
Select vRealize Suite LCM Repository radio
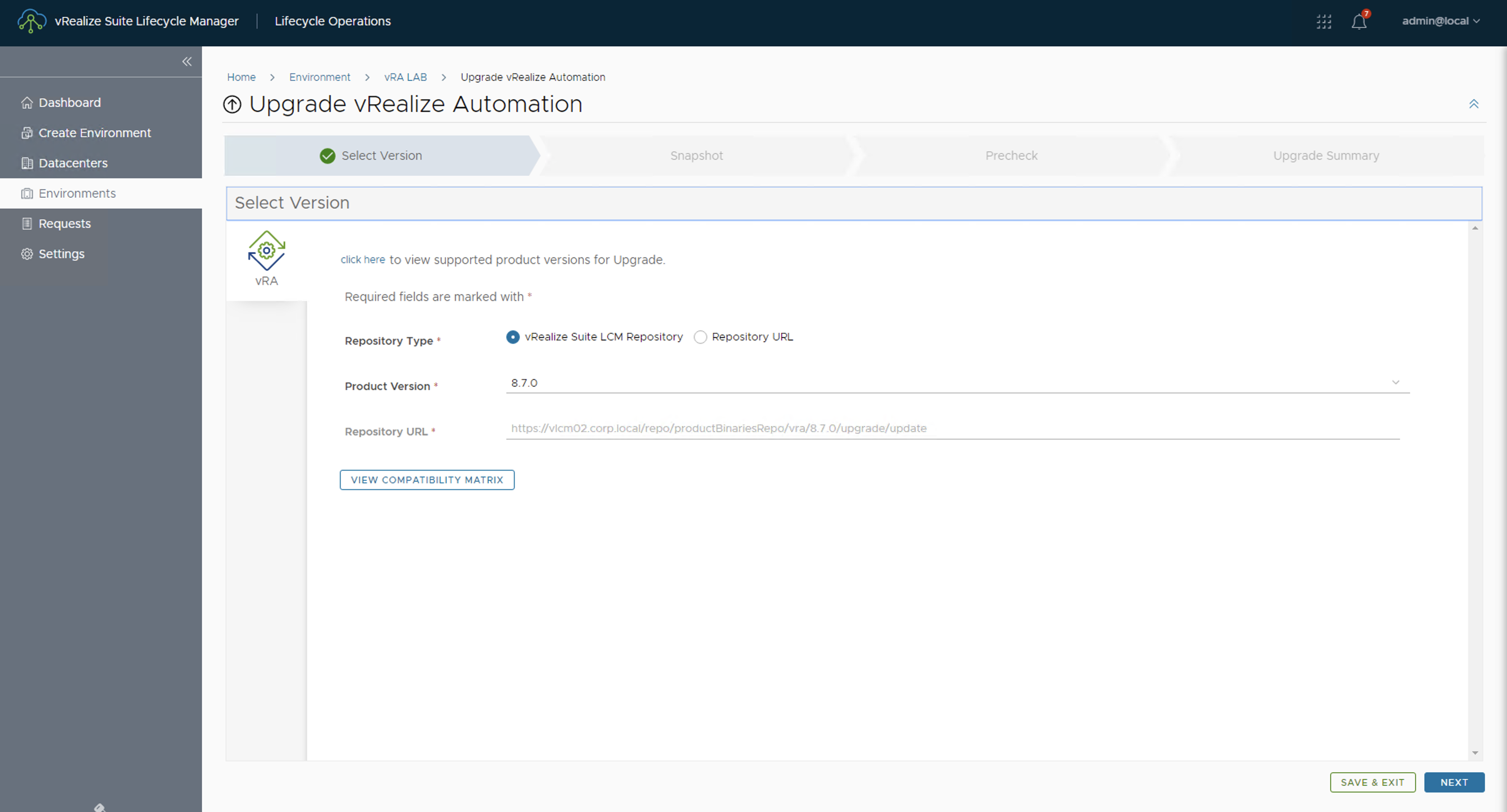[x=513, y=337]
